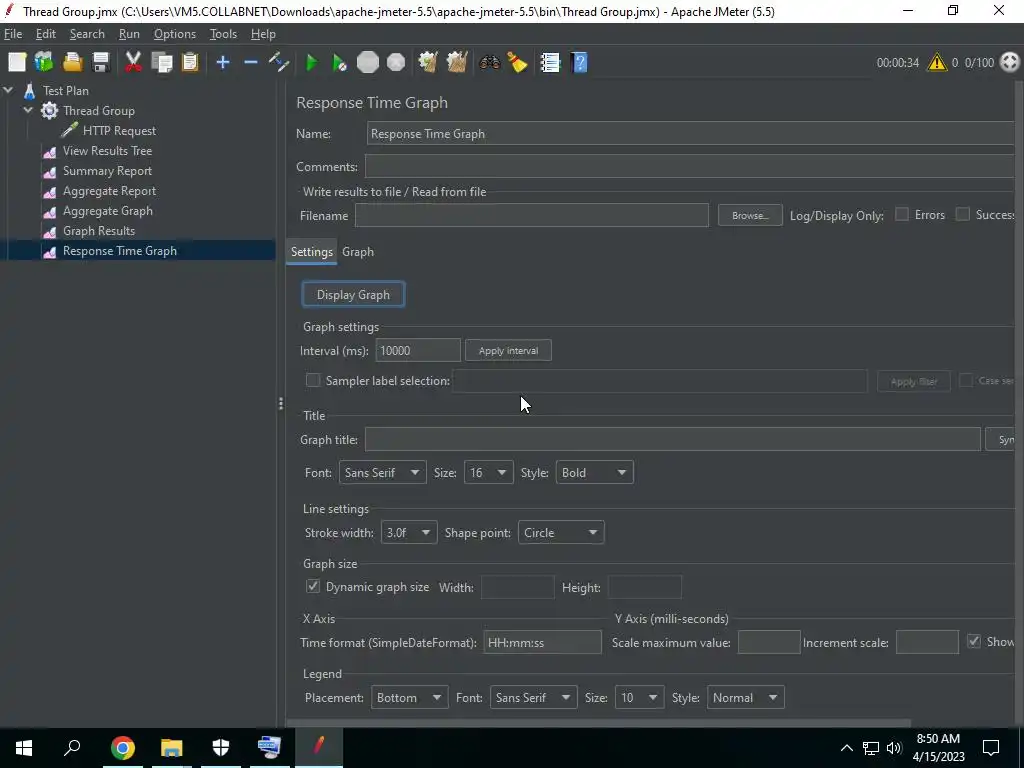
Task: Open the Options menu
Action: (x=174, y=34)
